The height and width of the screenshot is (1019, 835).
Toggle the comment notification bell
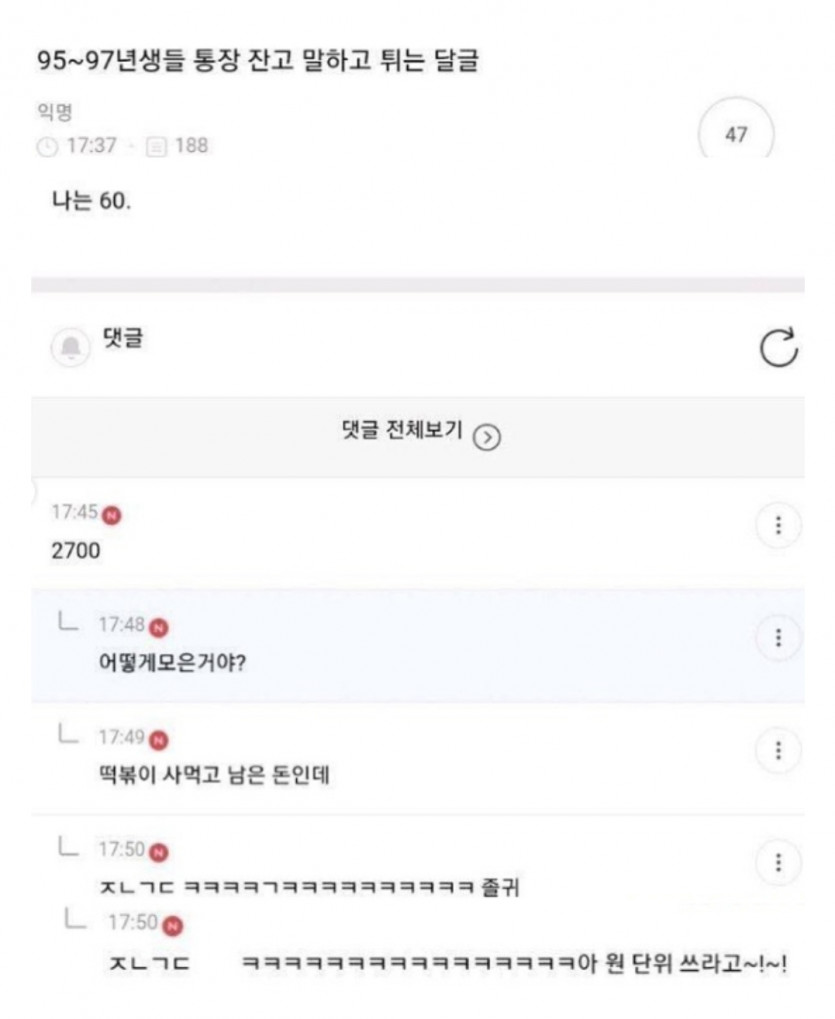click(x=70, y=347)
